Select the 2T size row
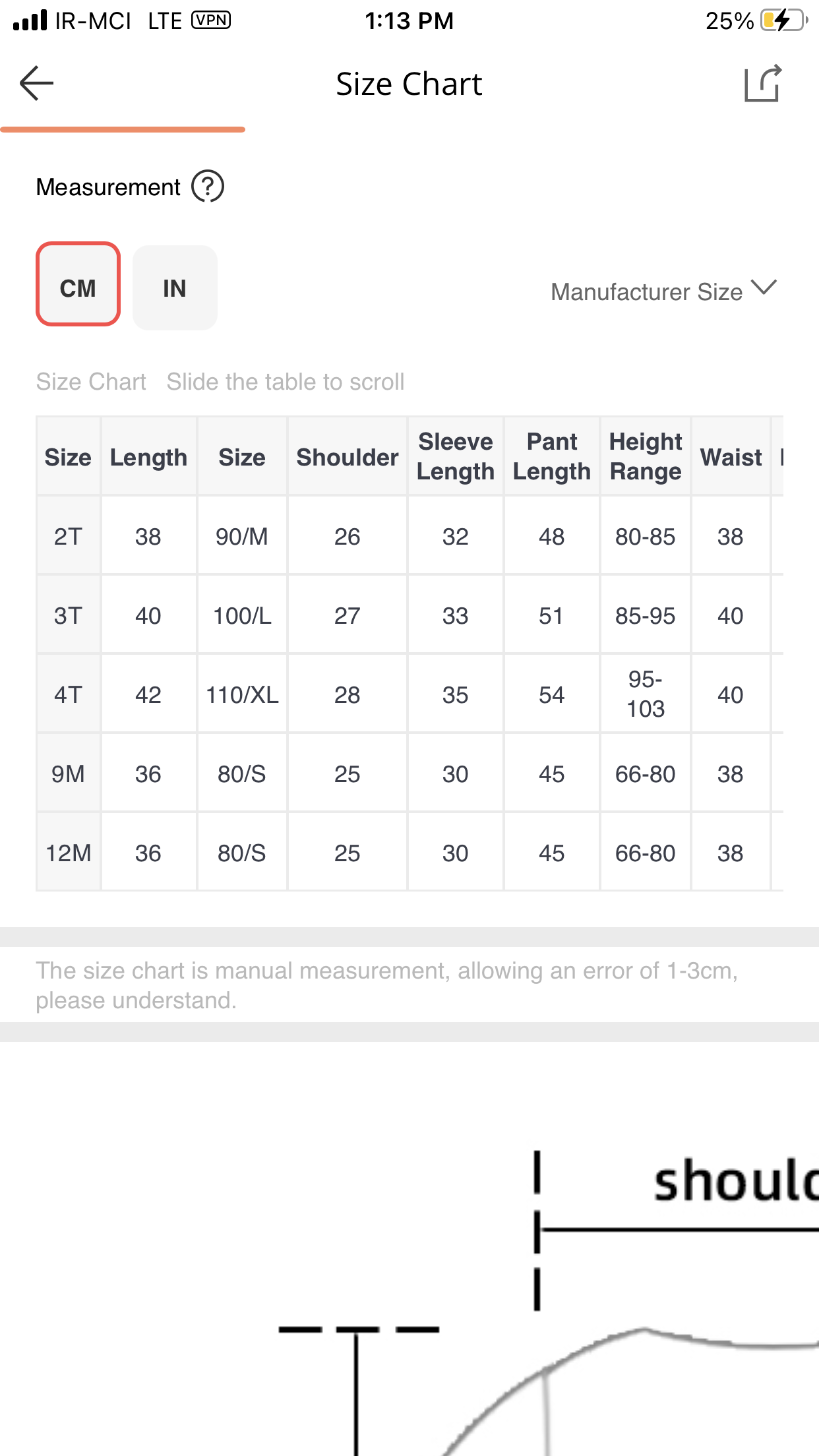Viewport: 819px width, 1456px height. tap(409, 535)
